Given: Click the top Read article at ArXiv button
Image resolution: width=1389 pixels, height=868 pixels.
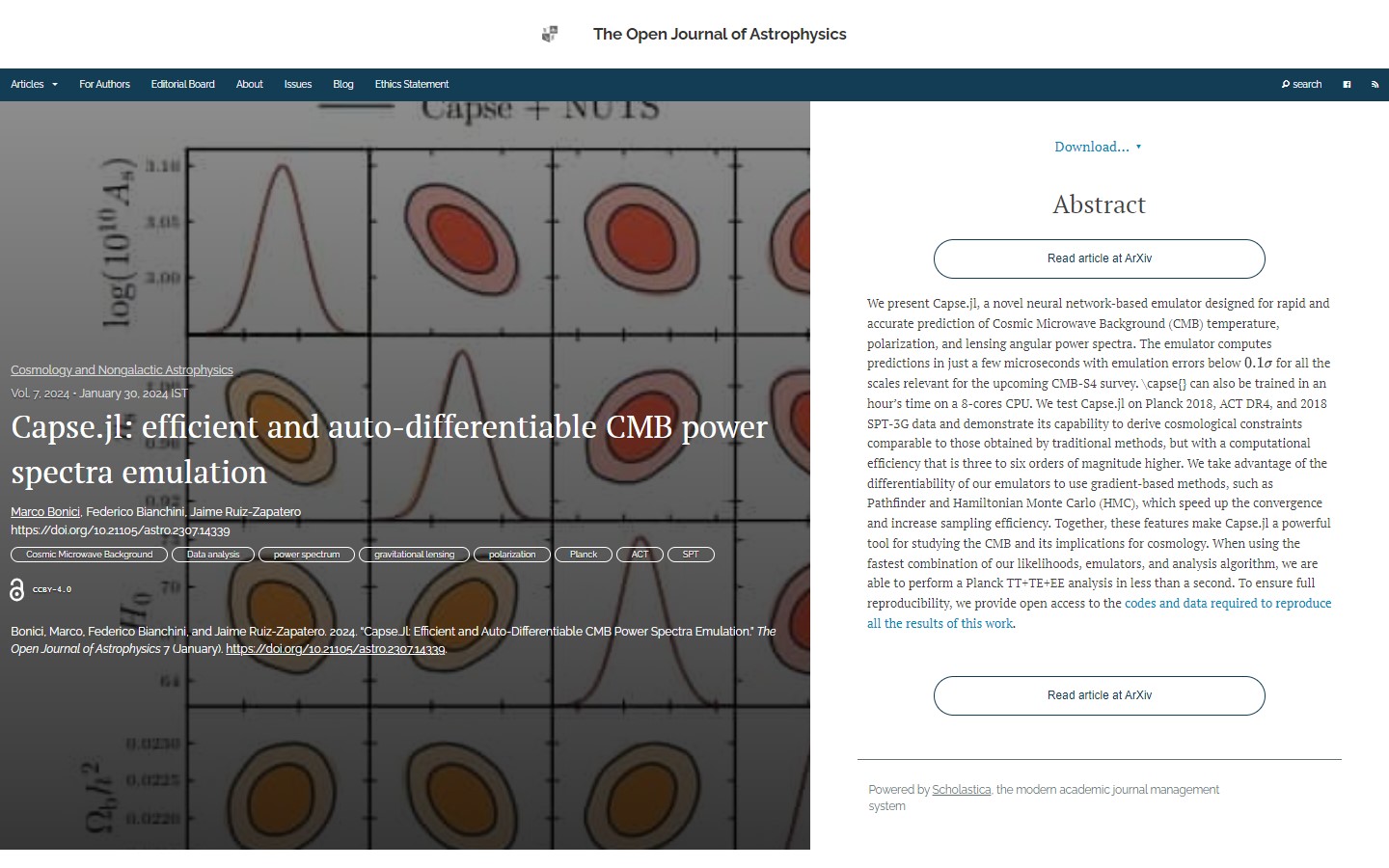Looking at the screenshot, I should (1099, 258).
